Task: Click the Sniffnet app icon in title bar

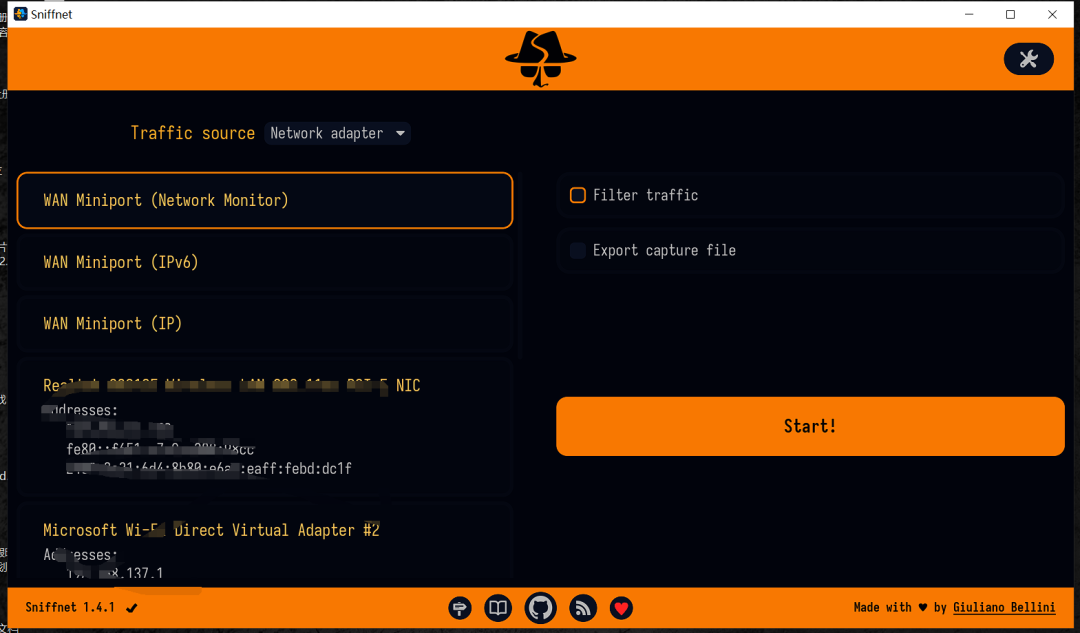Action: click(21, 14)
